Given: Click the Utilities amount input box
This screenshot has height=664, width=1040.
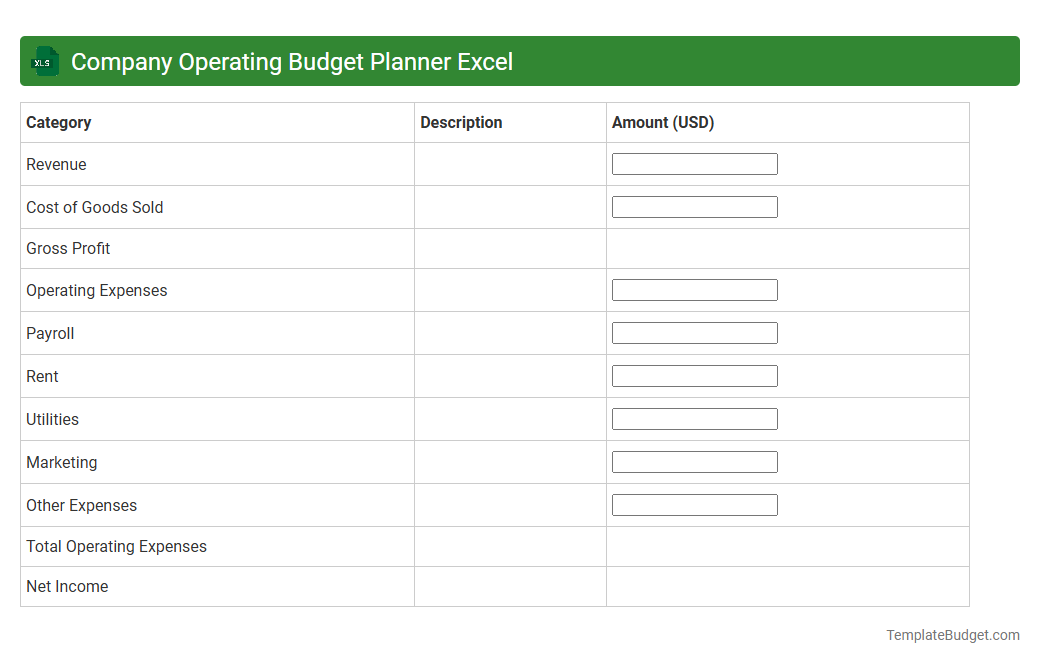Looking at the screenshot, I should tap(694, 418).
